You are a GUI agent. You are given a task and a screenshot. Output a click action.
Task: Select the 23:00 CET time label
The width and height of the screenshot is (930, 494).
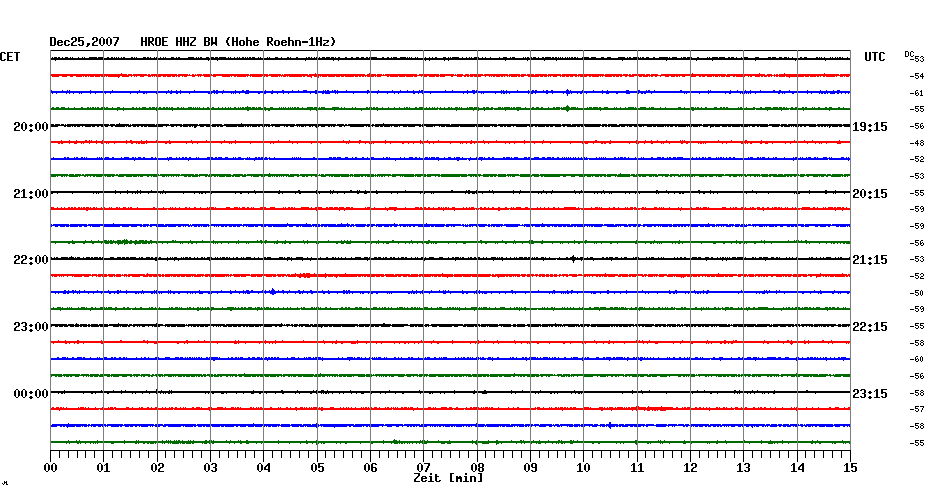point(31,327)
